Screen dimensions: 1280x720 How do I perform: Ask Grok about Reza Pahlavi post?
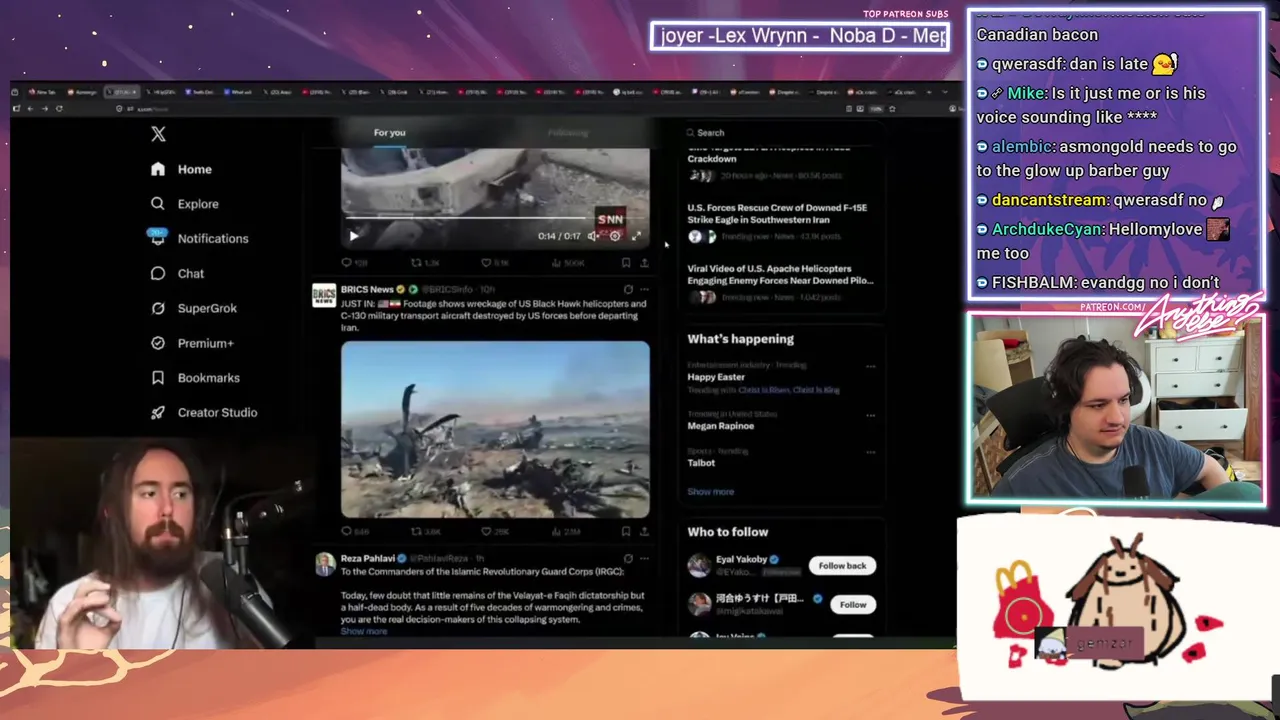[x=628, y=559]
